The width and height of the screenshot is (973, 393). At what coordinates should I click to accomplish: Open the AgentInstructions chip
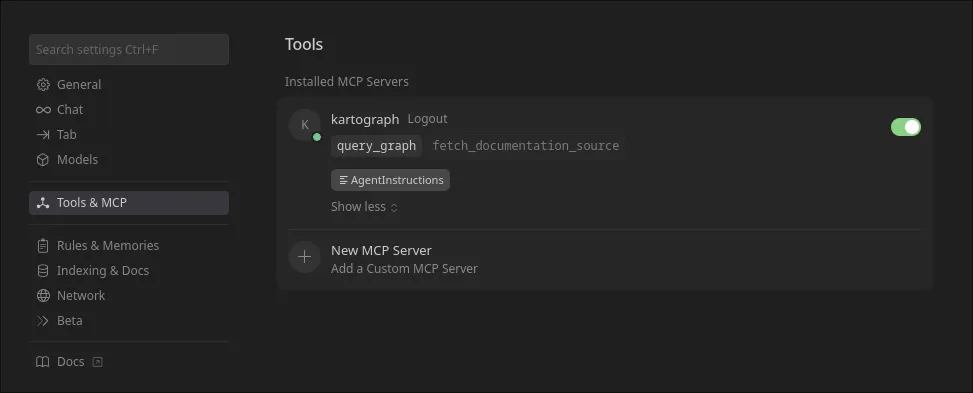390,180
